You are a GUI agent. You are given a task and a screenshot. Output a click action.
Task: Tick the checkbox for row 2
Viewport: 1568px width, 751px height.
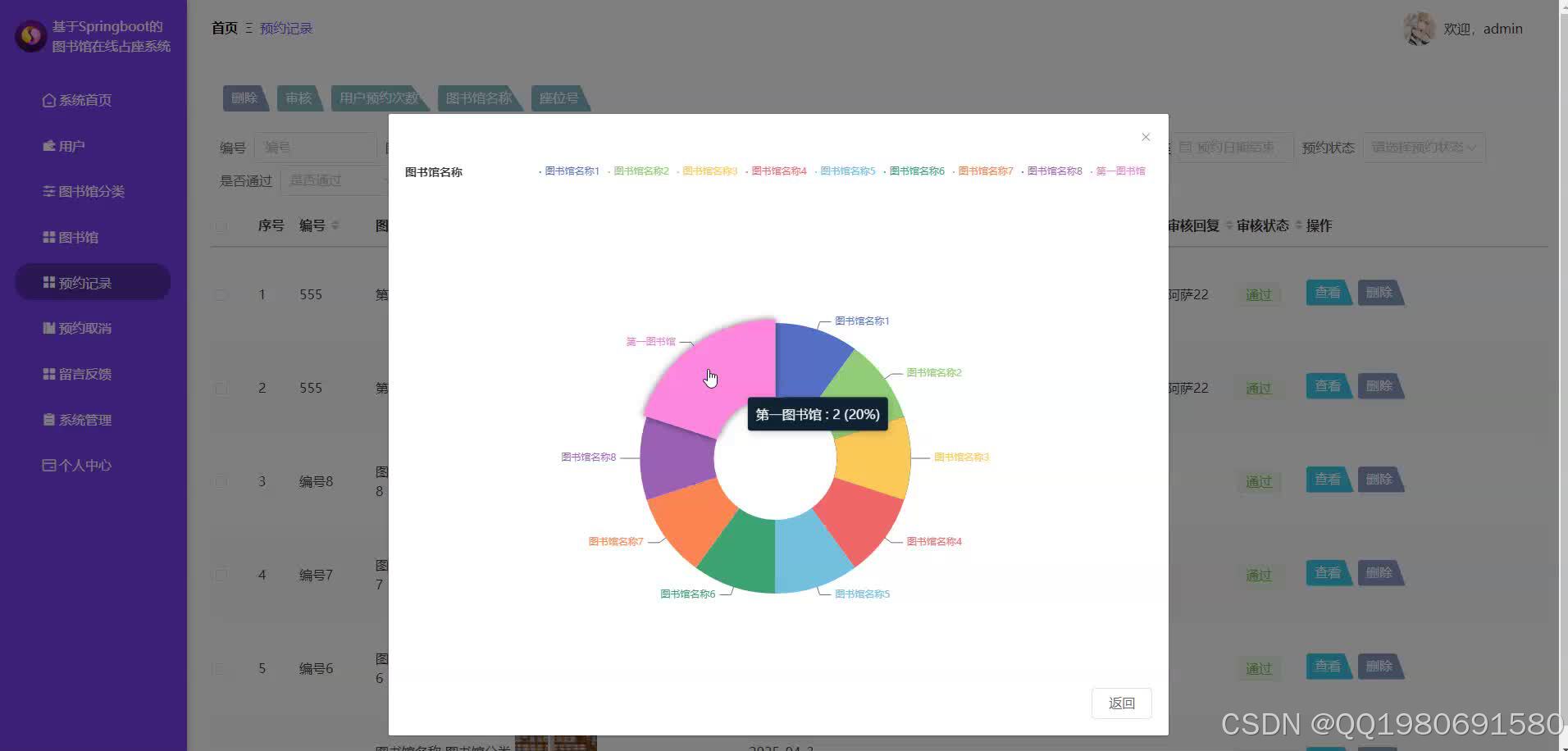[221, 388]
